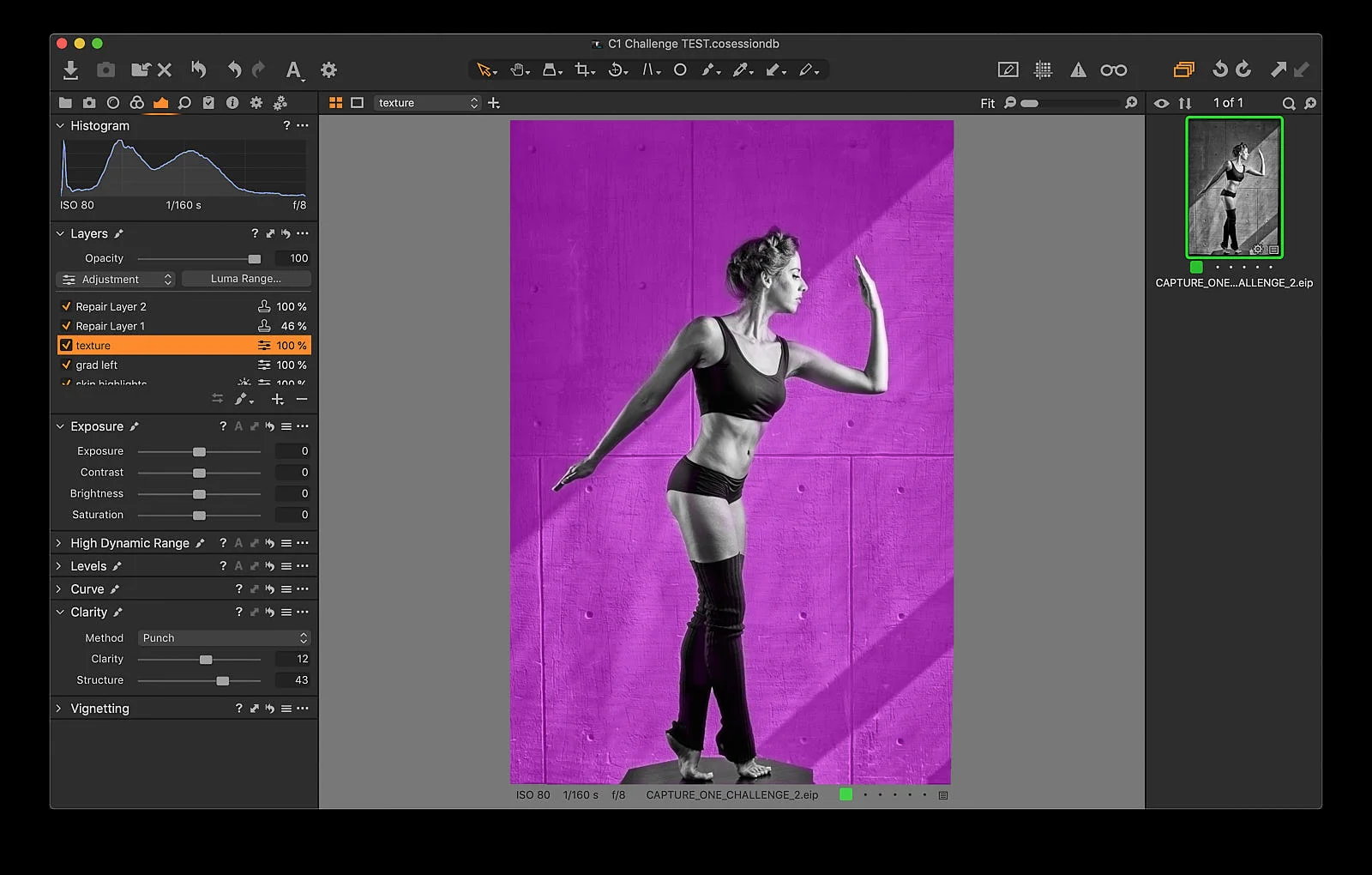Viewport: 1372px width, 875px height.
Task: Toggle the grid overlay icon
Action: [x=1044, y=70]
